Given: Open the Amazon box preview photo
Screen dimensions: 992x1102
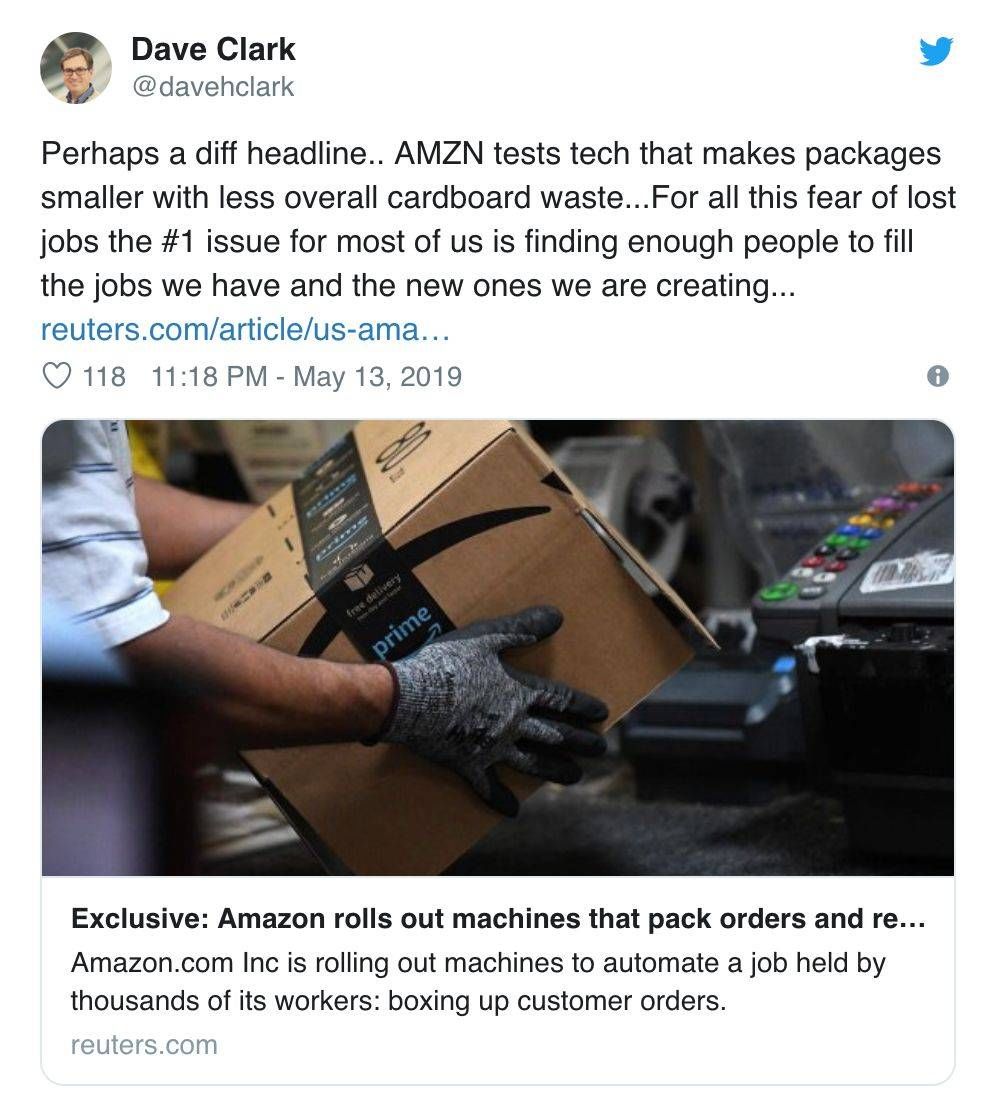Looking at the screenshot, I should (x=498, y=647).
